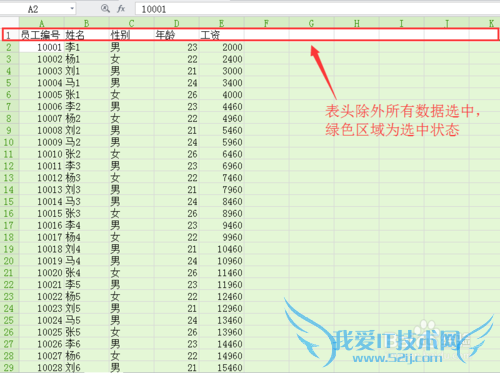Viewport: 500px width, 373px height.
Task: Click salary cell 2000
Action: (x=221, y=47)
